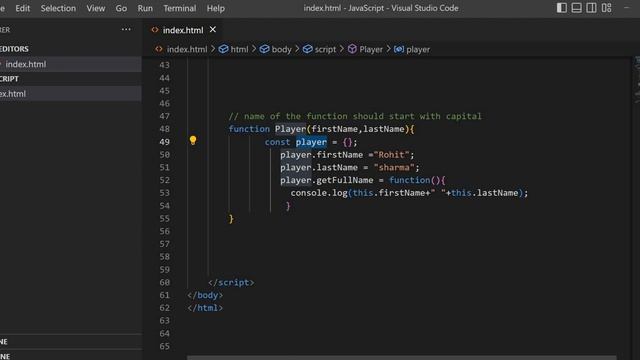Viewport: 640px width, 360px height.
Task: Click Player breadcrumb segment
Action: (x=365, y=49)
